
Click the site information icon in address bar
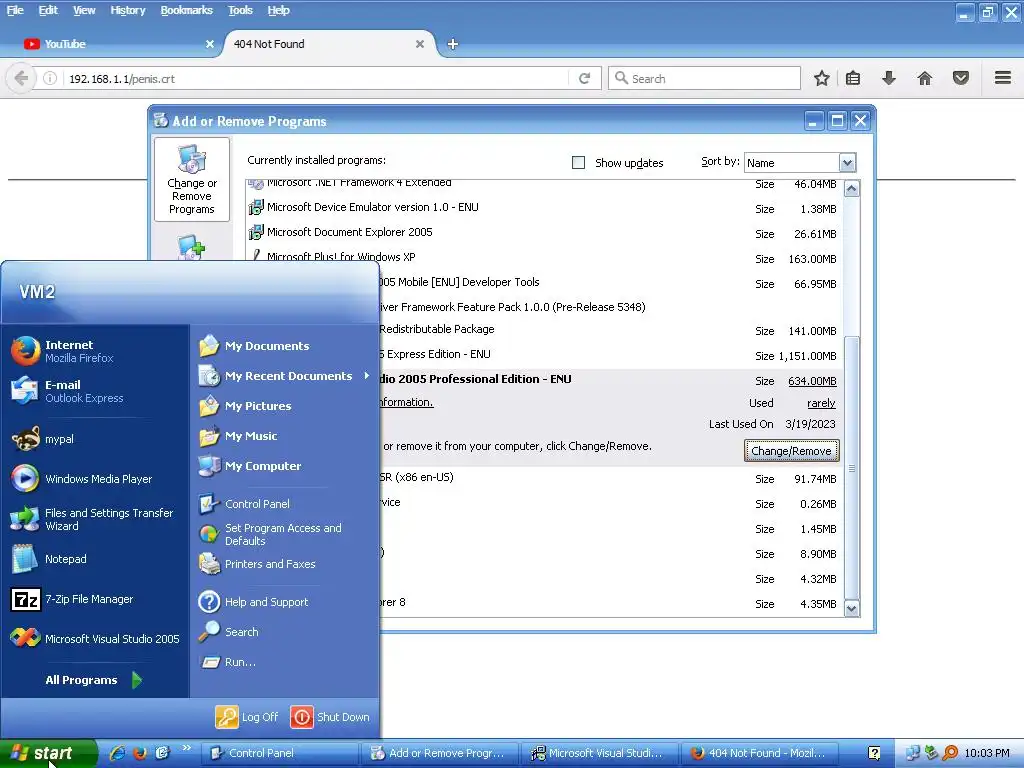point(50,78)
